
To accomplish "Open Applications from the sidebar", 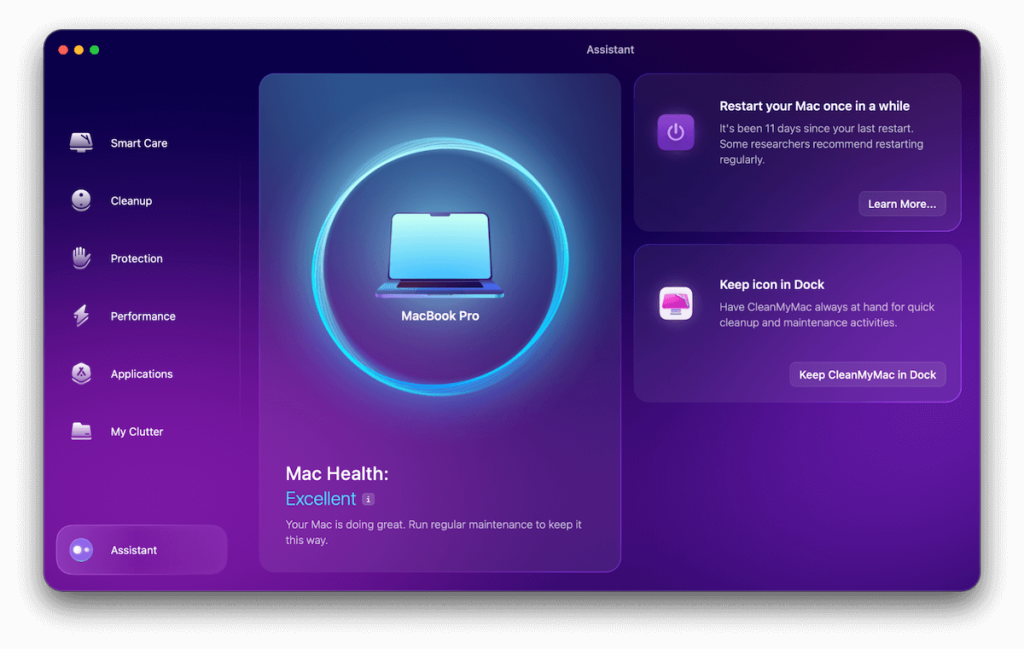I will (141, 373).
